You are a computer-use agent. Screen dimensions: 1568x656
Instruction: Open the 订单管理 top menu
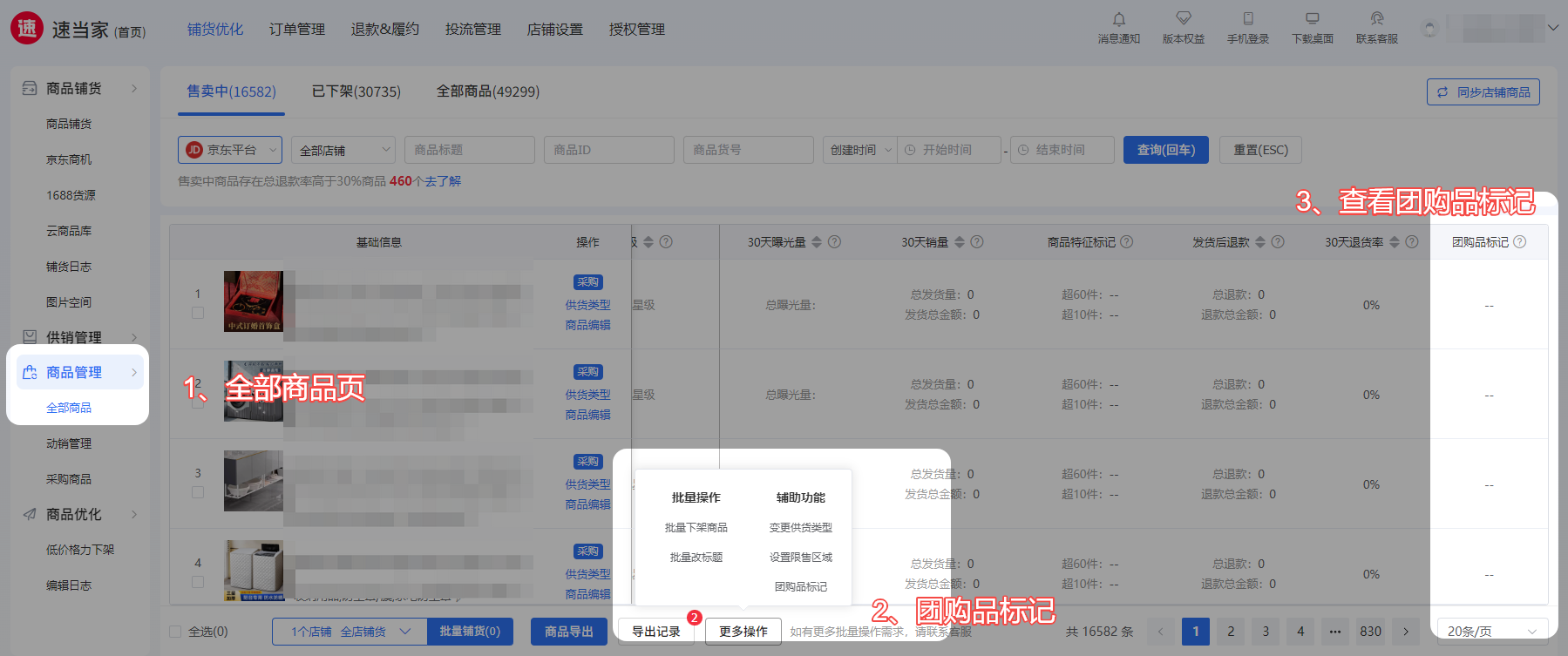297,30
